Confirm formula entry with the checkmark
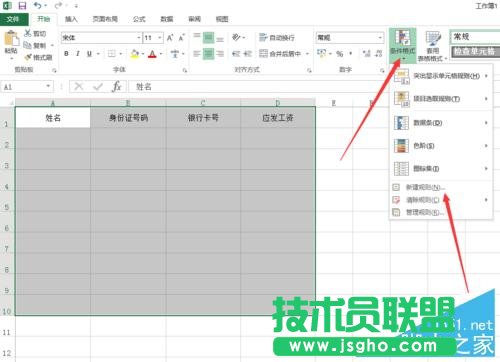Viewport: 500px width, 362px height. click(x=98, y=87)
